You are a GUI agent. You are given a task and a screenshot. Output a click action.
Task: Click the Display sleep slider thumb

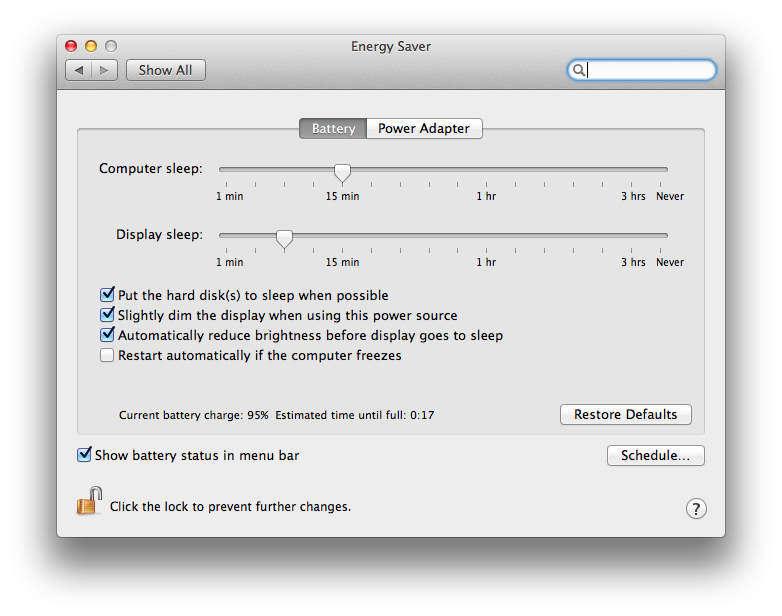[x=284, y=238]
